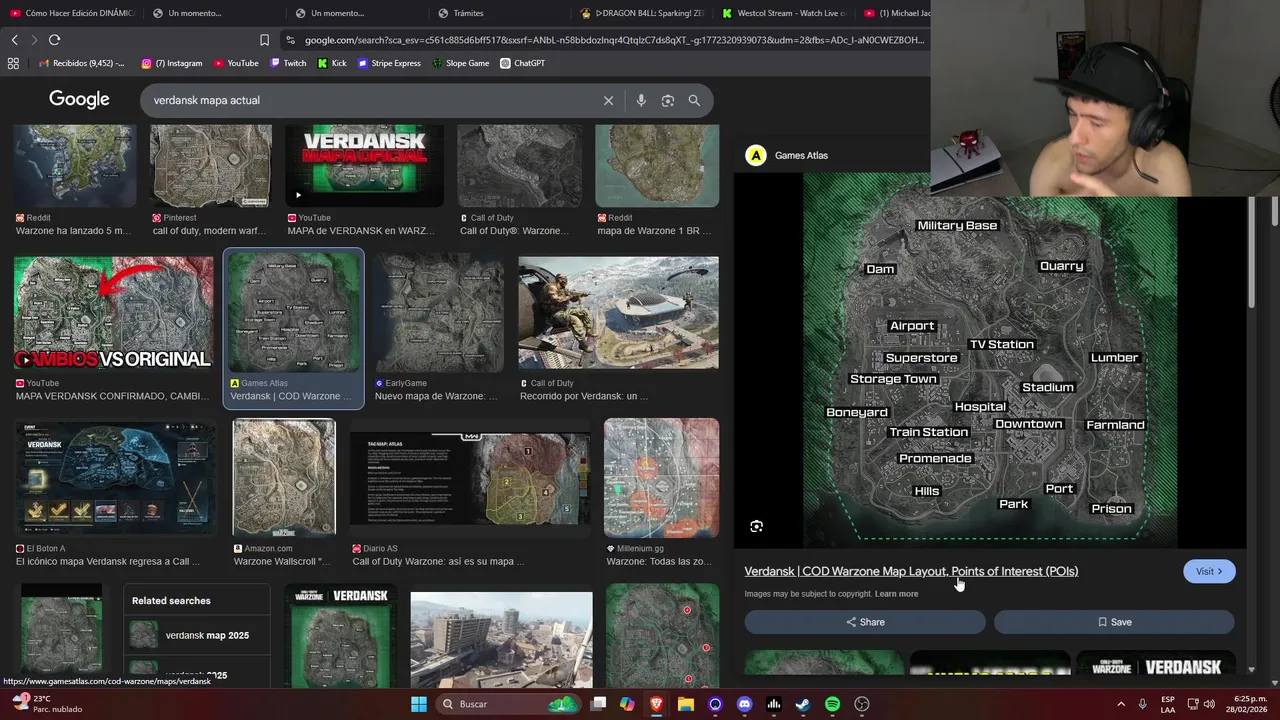Open the Slope Game bookmark
This screenshot has height=720, width=1280.
(x=461, y=63)
